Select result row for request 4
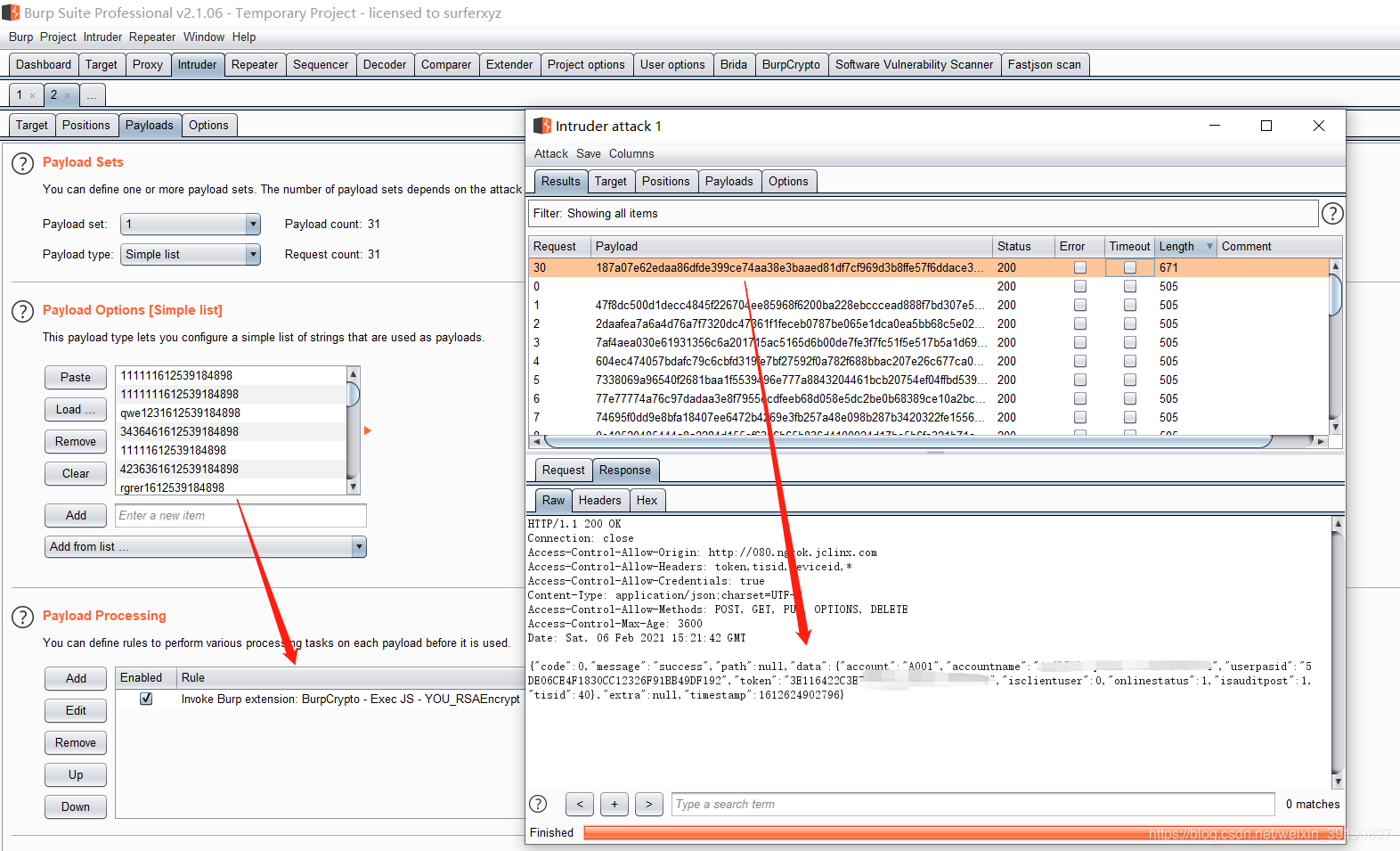This screenshot has width=1400, height=851. (x=928, y=361)
